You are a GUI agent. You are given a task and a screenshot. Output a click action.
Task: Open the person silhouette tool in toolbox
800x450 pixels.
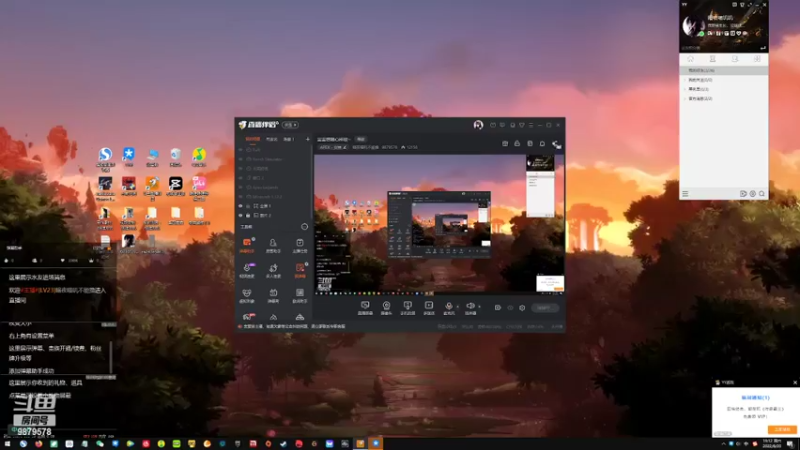(273, 243)
